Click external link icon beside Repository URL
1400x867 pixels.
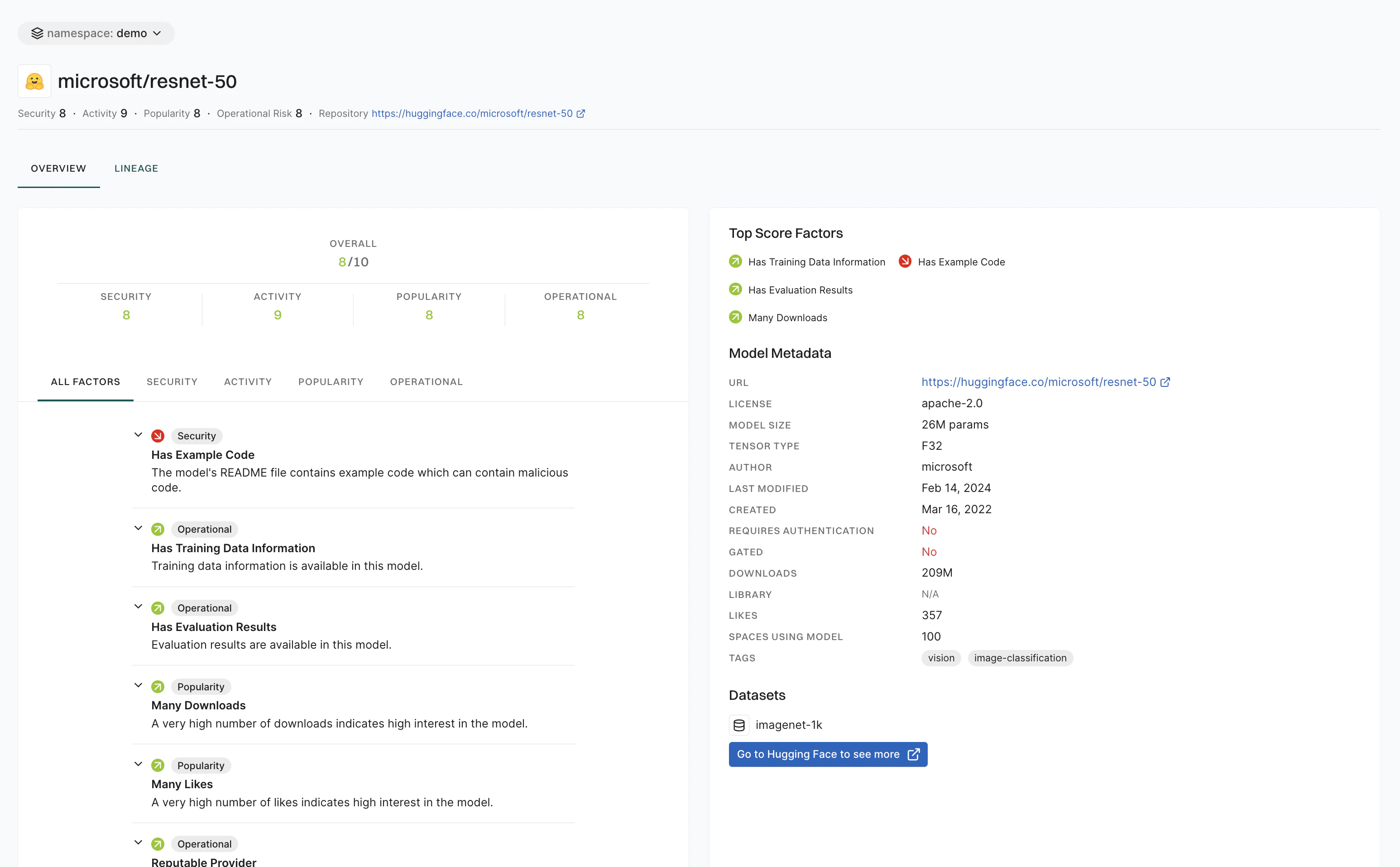pos(580,114)
